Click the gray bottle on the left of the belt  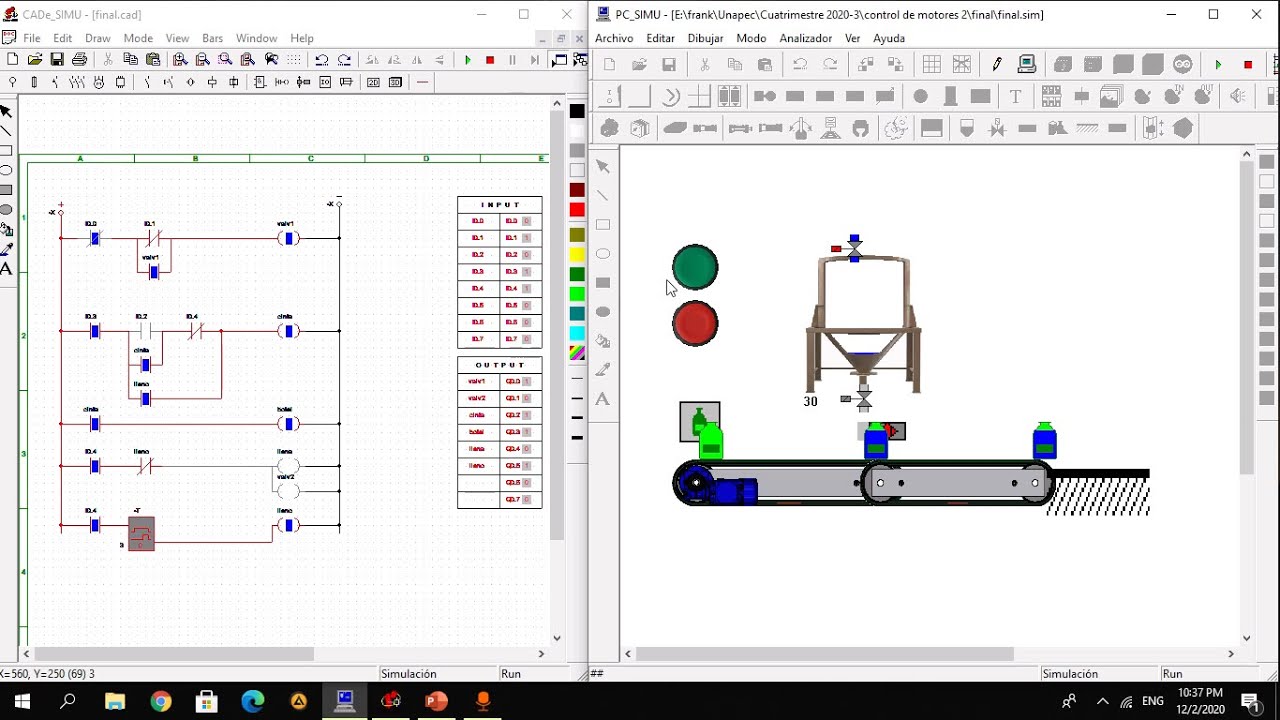pos(699,421)
